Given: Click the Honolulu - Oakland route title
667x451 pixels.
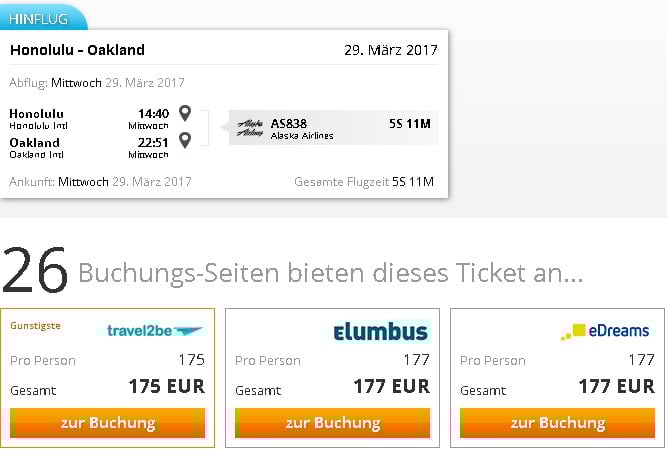Looking at the screenshot, I should point(77,50).
